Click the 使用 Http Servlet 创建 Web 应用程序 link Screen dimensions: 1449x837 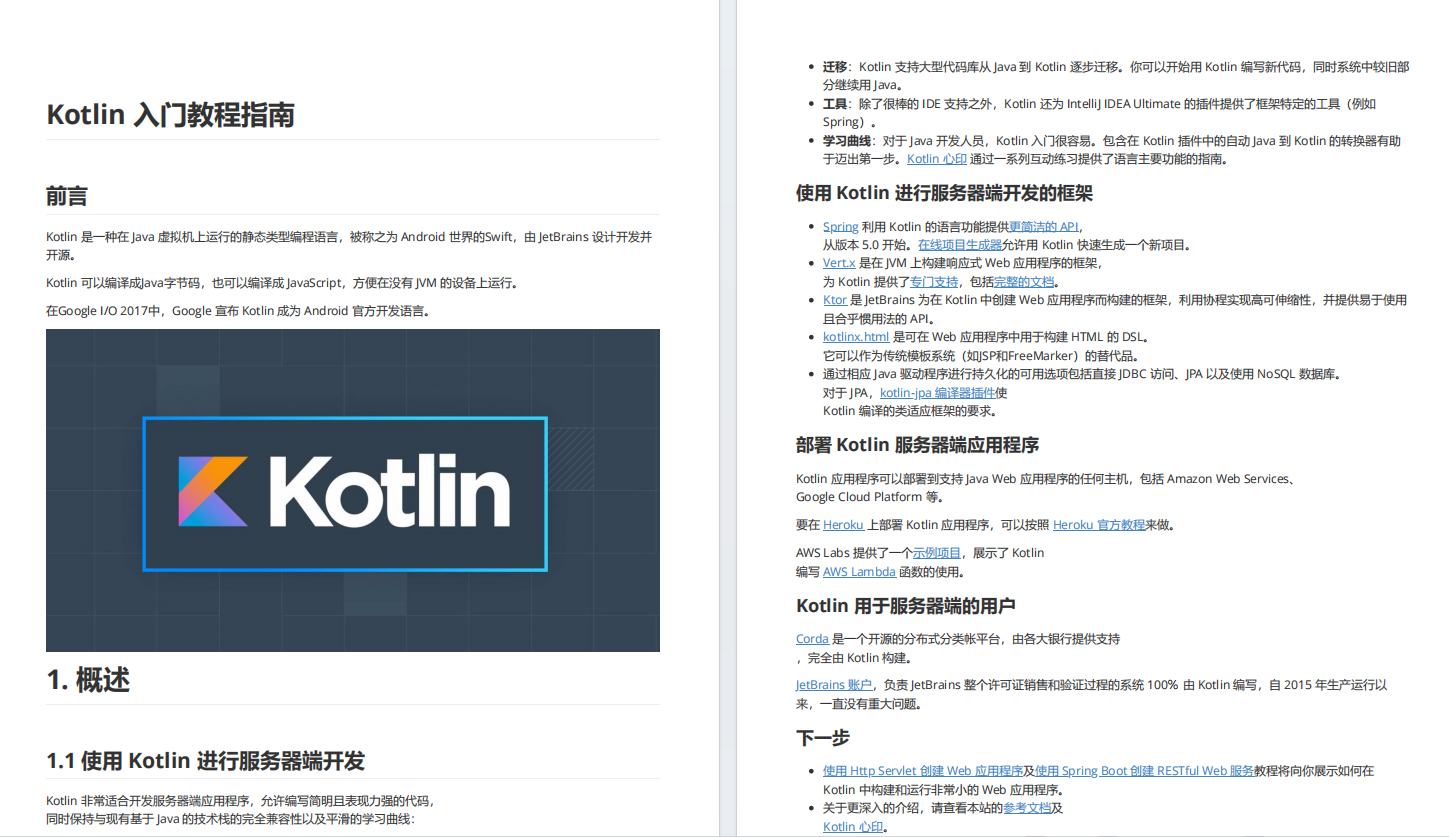pos(918,770)
